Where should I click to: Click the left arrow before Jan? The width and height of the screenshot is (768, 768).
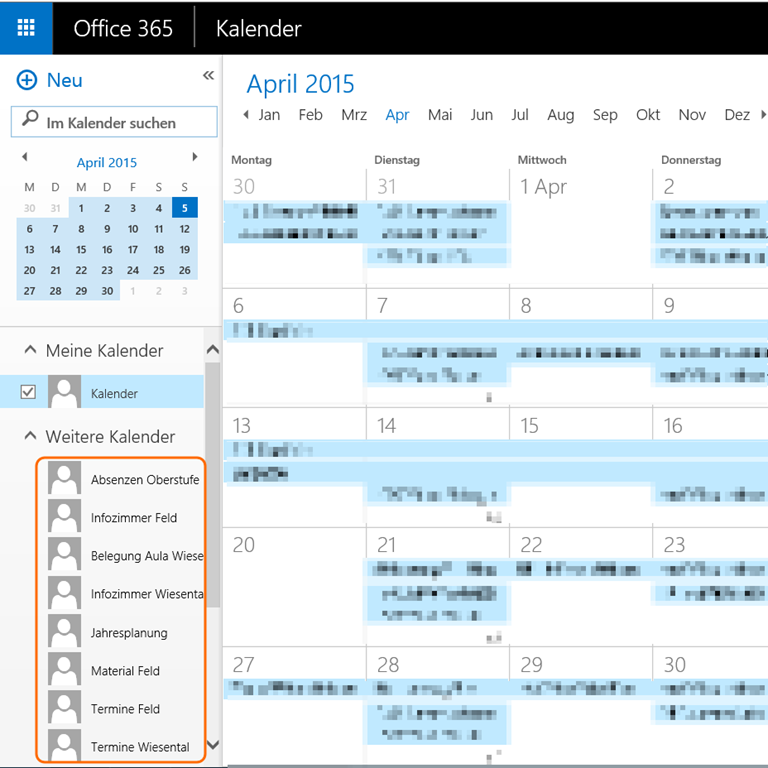point(246,115)
